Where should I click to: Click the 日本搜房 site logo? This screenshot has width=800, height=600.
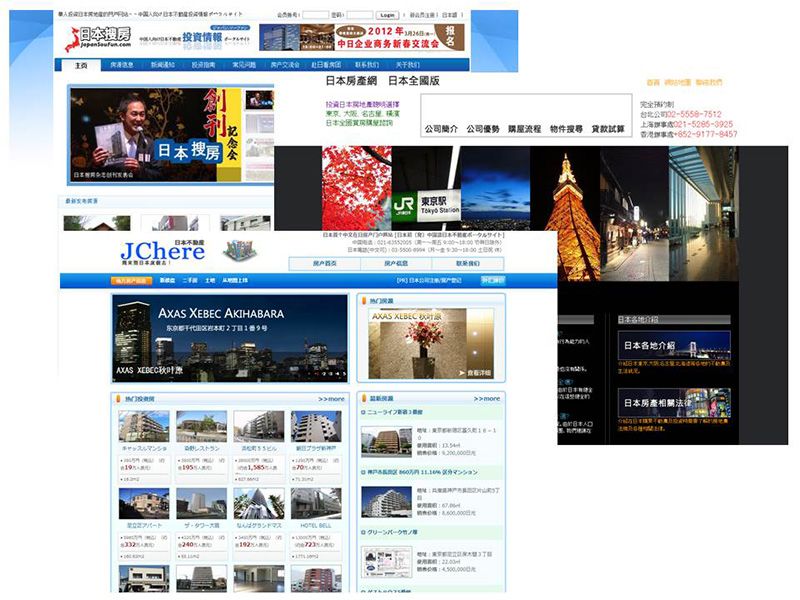[x=97, y=38]
